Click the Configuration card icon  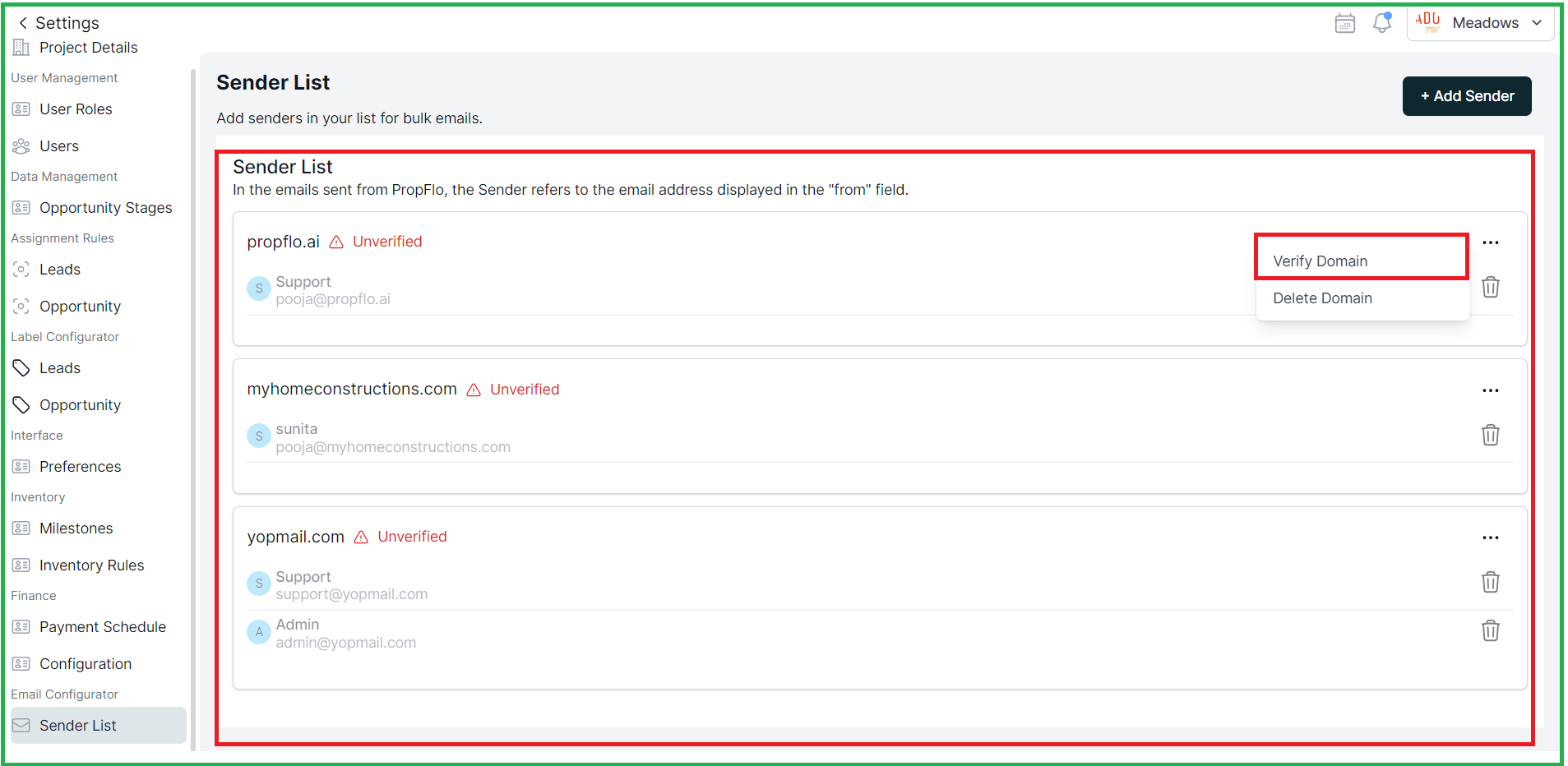click(x=21, y=664)
